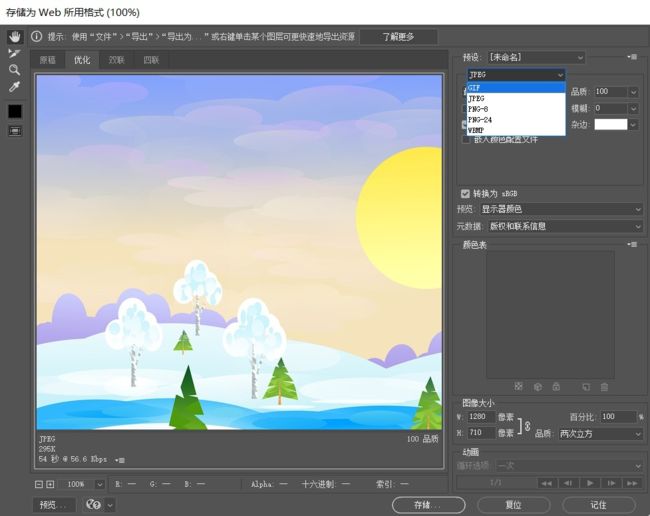Choose PNG-24 from the format list
This screenshot has height=516, width=650.
click(x=516, y=119)
